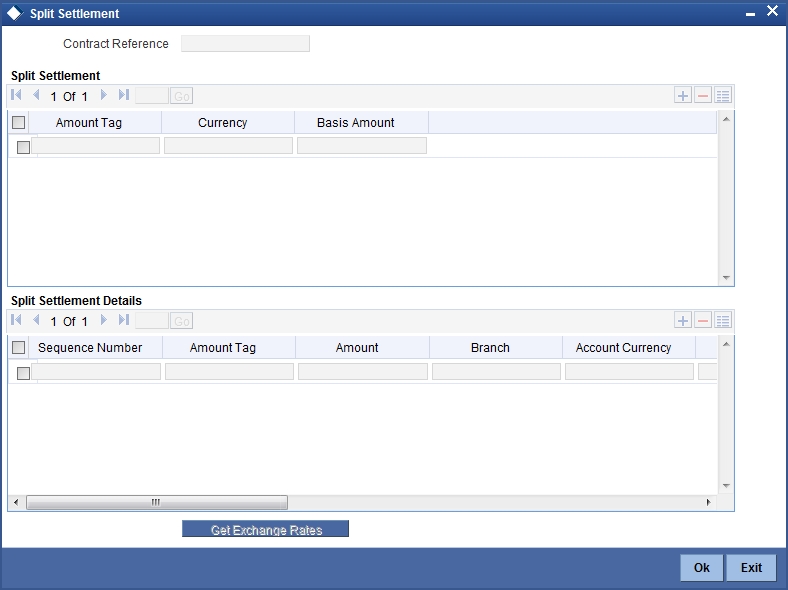Click Basis Amount cell in Split Settlement row
This screenshot has height=590, width=788.
click(362, 146)
